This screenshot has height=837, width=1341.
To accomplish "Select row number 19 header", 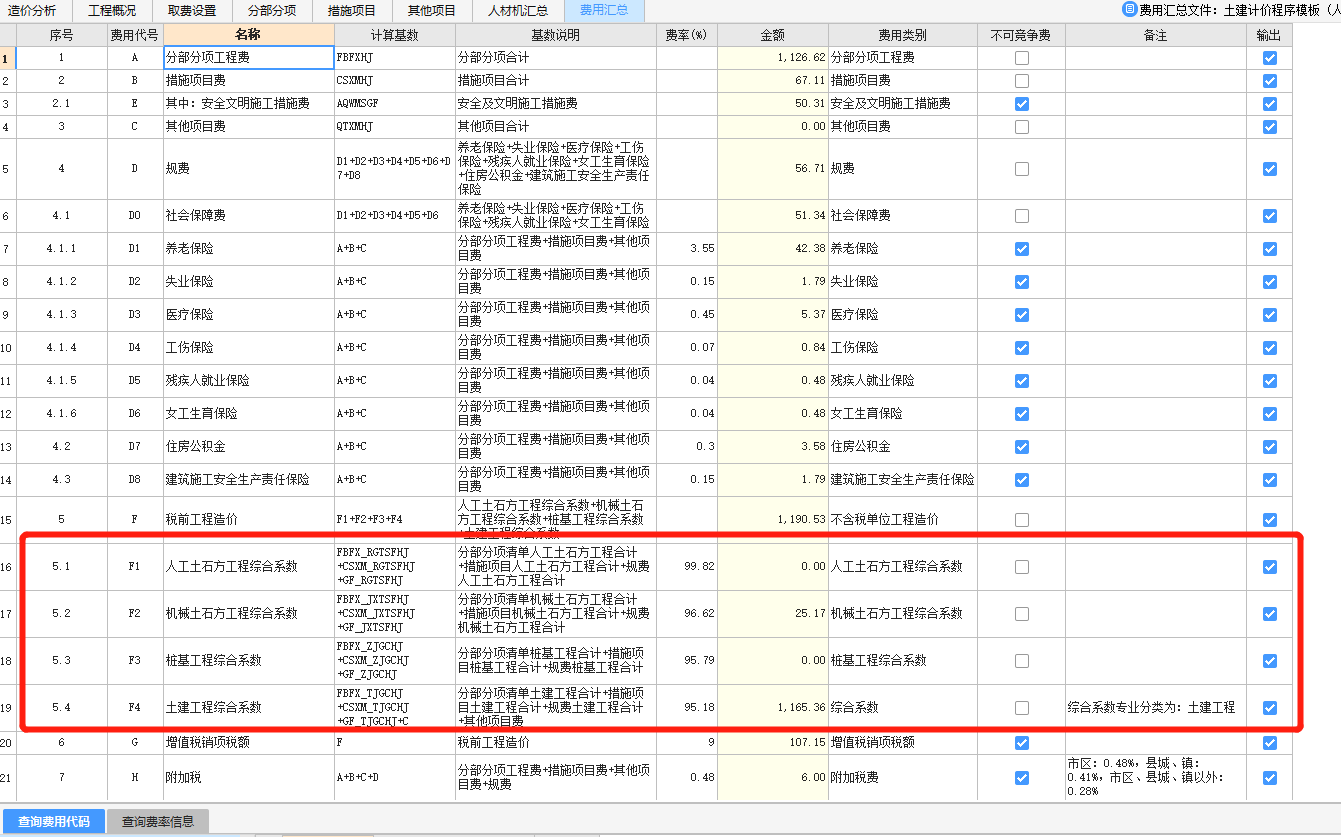I will point(7,708).
